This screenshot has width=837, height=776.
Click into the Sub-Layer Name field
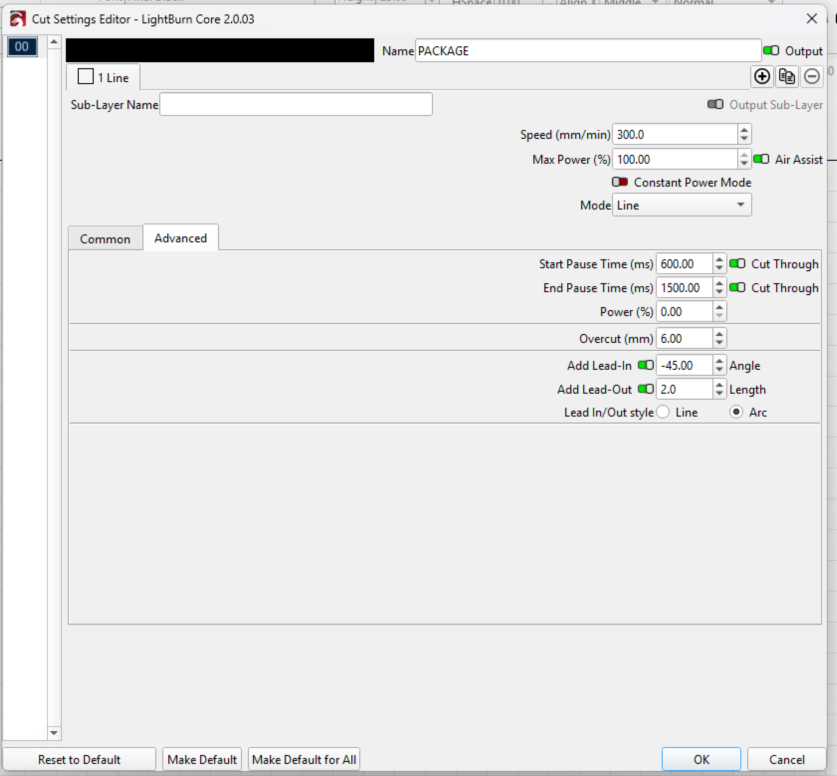(x=296, y=105)
